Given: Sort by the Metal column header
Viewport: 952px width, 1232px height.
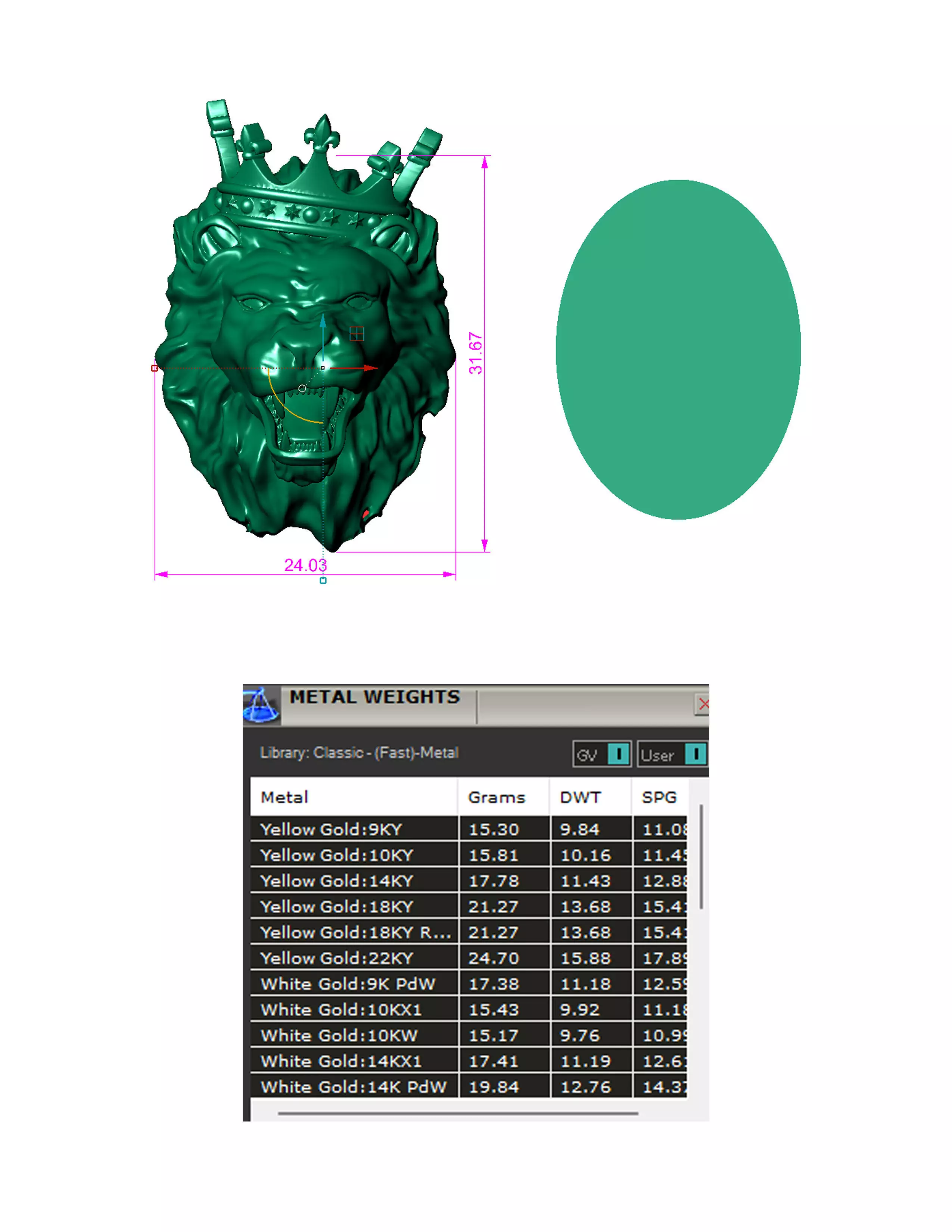Looking at the screenshot, I should pos(354,797).
